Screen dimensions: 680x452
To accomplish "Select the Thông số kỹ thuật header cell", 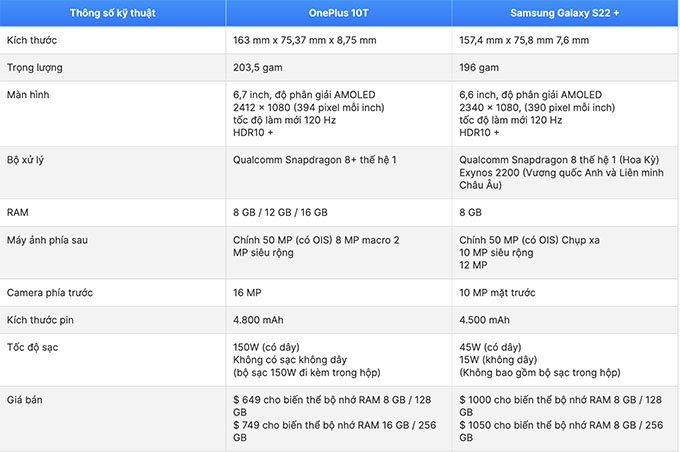I will pos(113,13).
